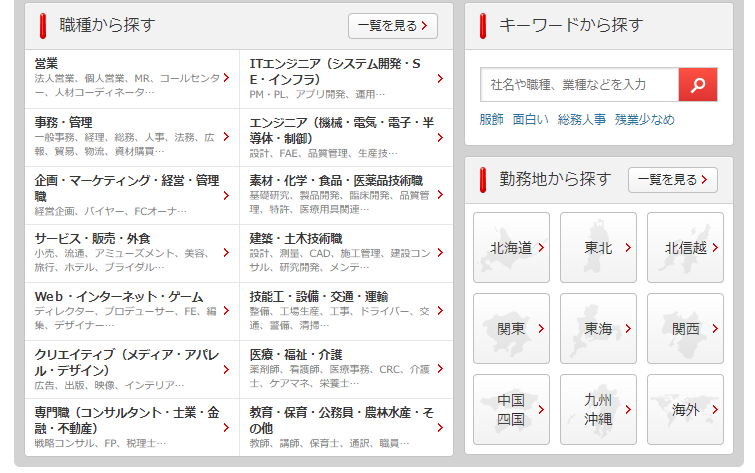Click the red arrow beside 事務・管理
Screen dimensions: 755x473
point(226,137)
